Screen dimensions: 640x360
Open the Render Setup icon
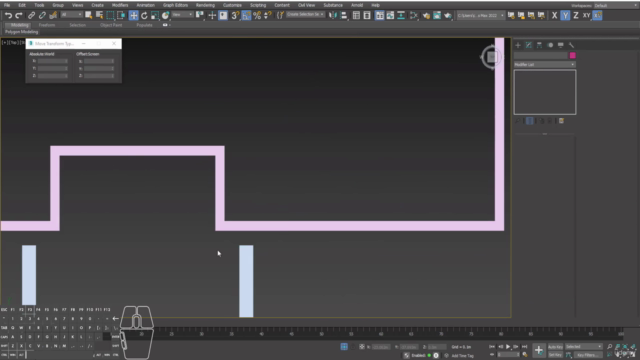click(x=426, y=16)
